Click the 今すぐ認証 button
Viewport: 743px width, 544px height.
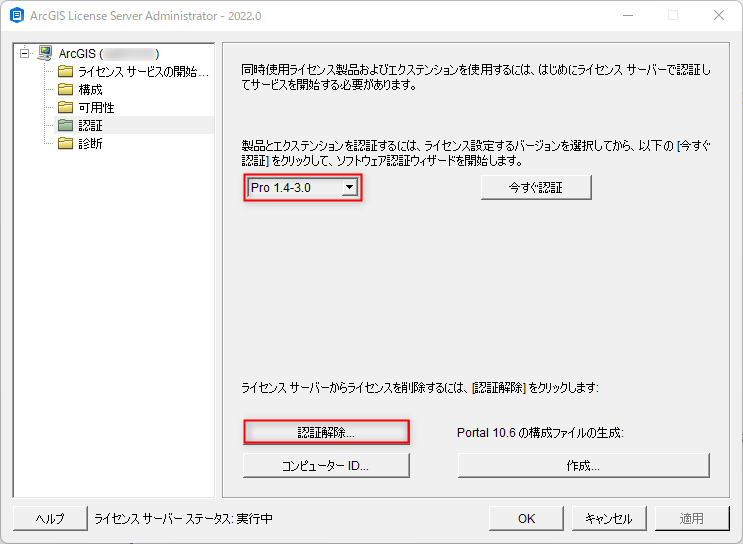tap(536, 188)
